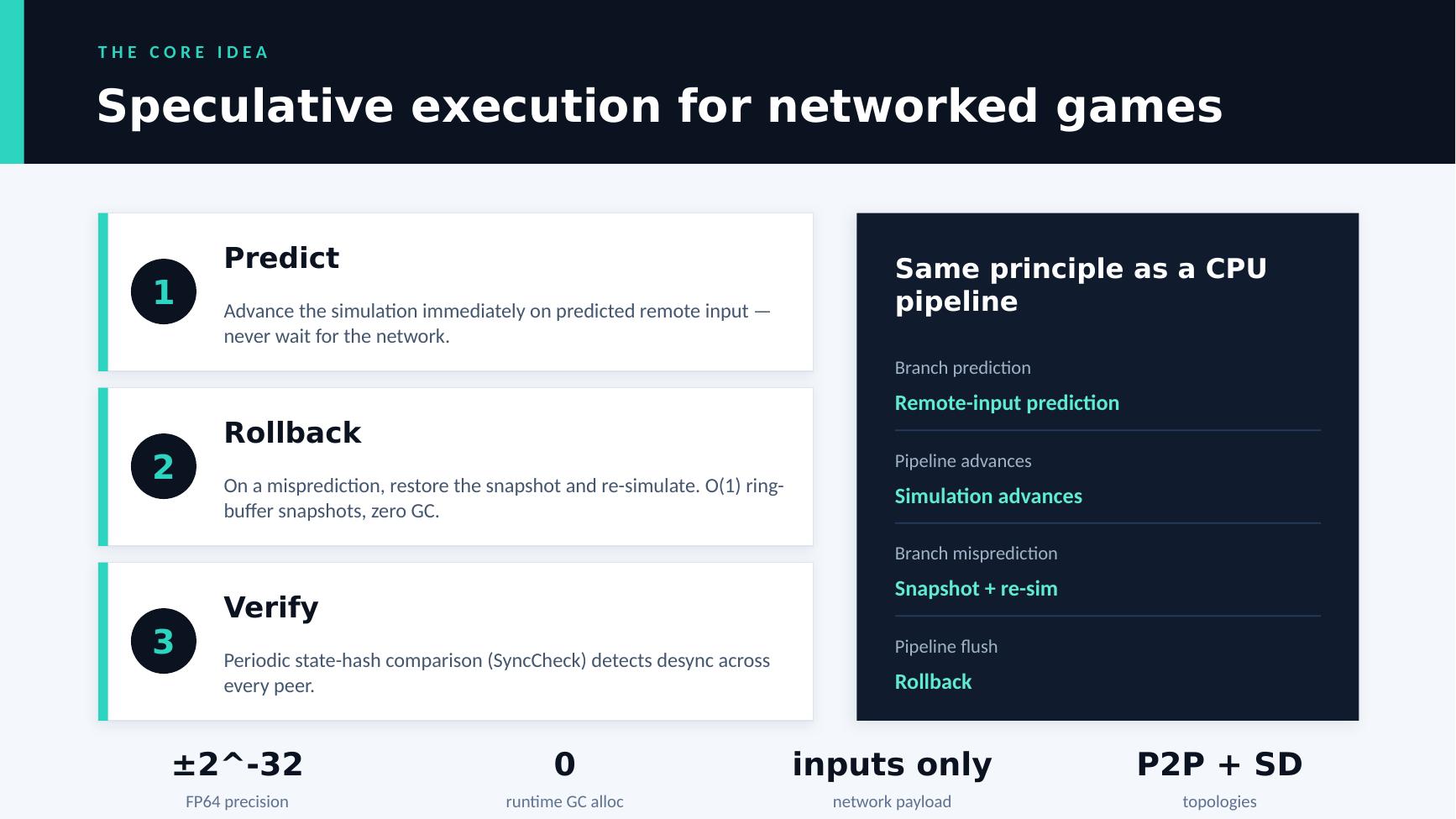Click the number 1 circle badge
This screenshot has width=1456, height=819.
[x=164, y=291]
